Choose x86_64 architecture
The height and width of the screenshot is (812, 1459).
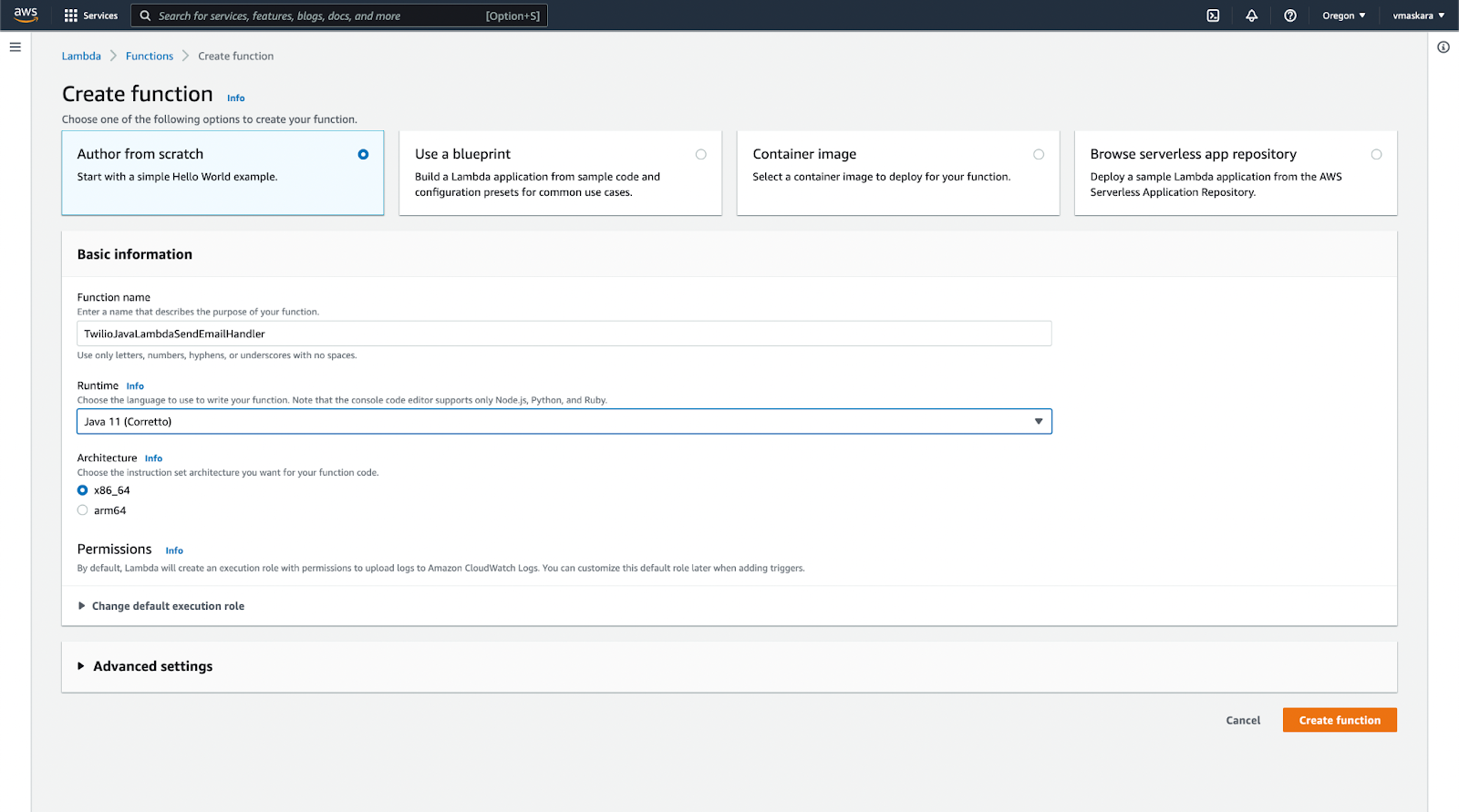[x=83, y=490]
